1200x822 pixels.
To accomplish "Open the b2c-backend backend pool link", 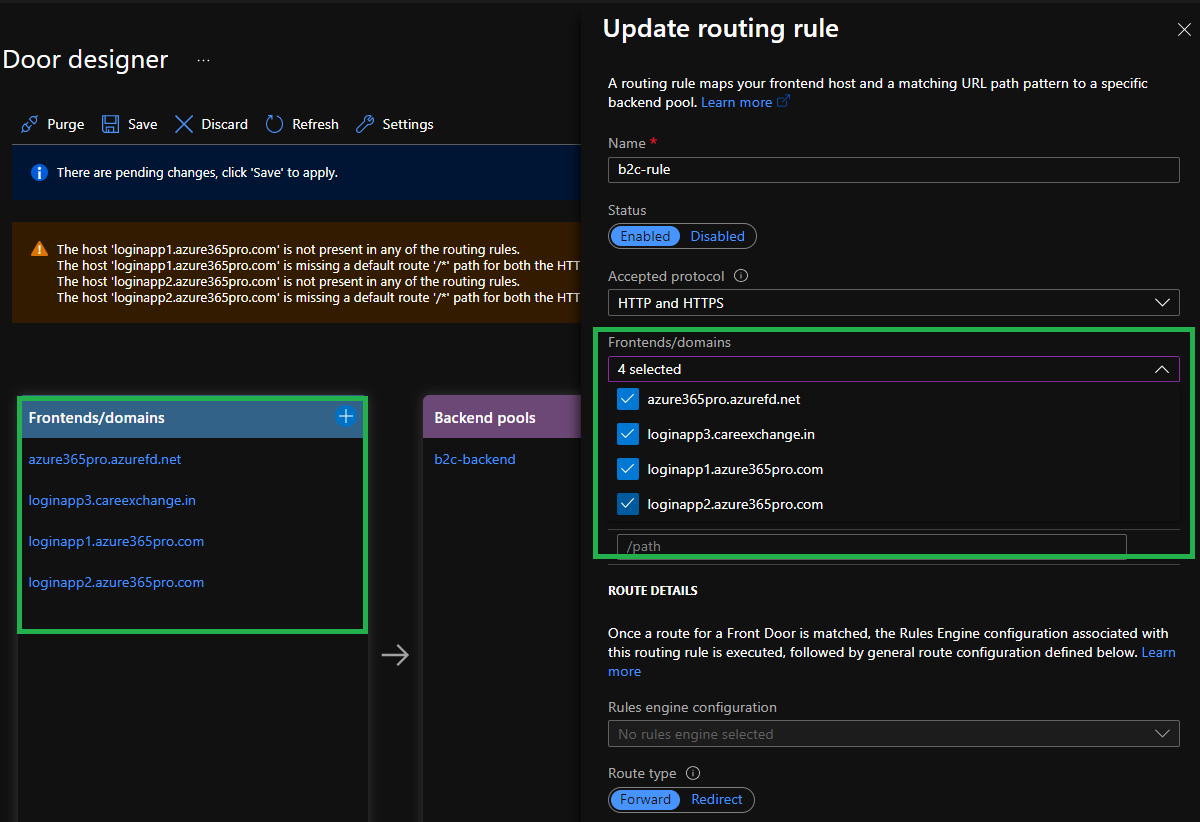I will (475, 459).
